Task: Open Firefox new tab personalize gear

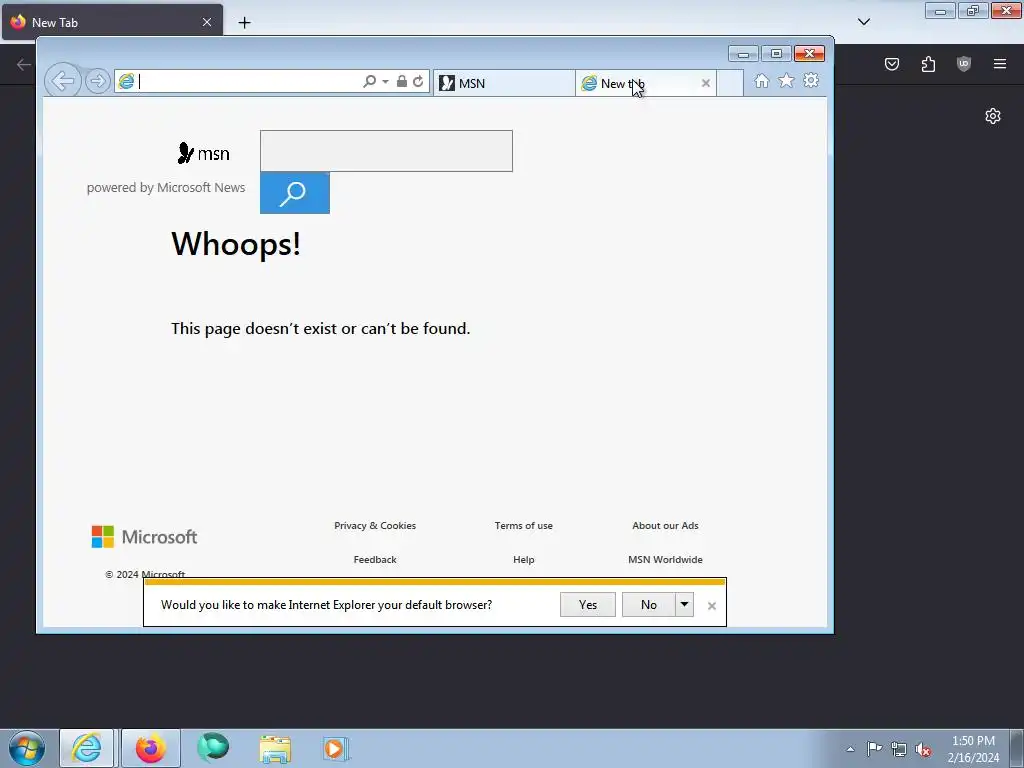Action: [x=993, y=116]
